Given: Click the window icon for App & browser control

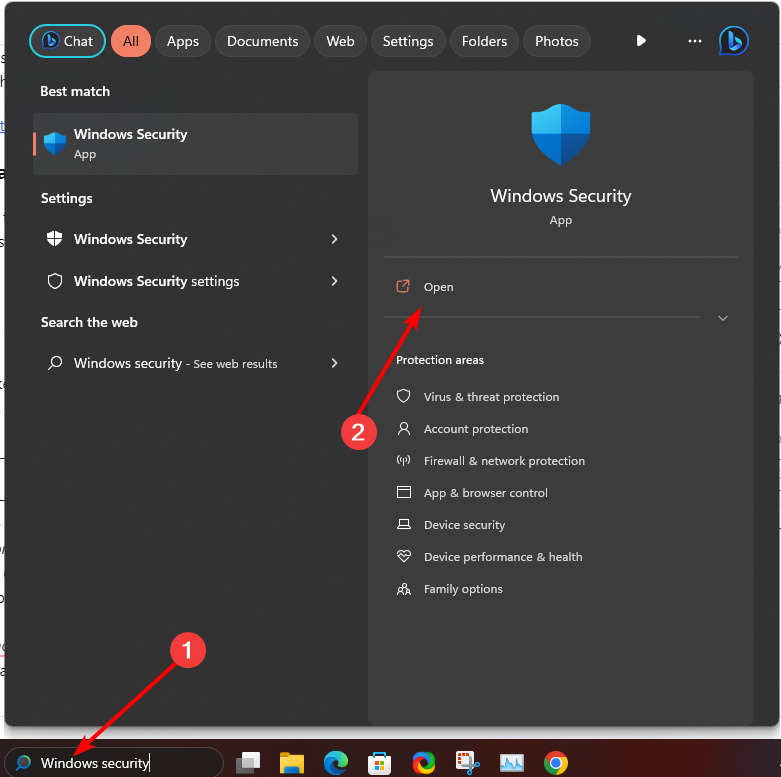Looking at the screenshot, I should coord(403,492).
